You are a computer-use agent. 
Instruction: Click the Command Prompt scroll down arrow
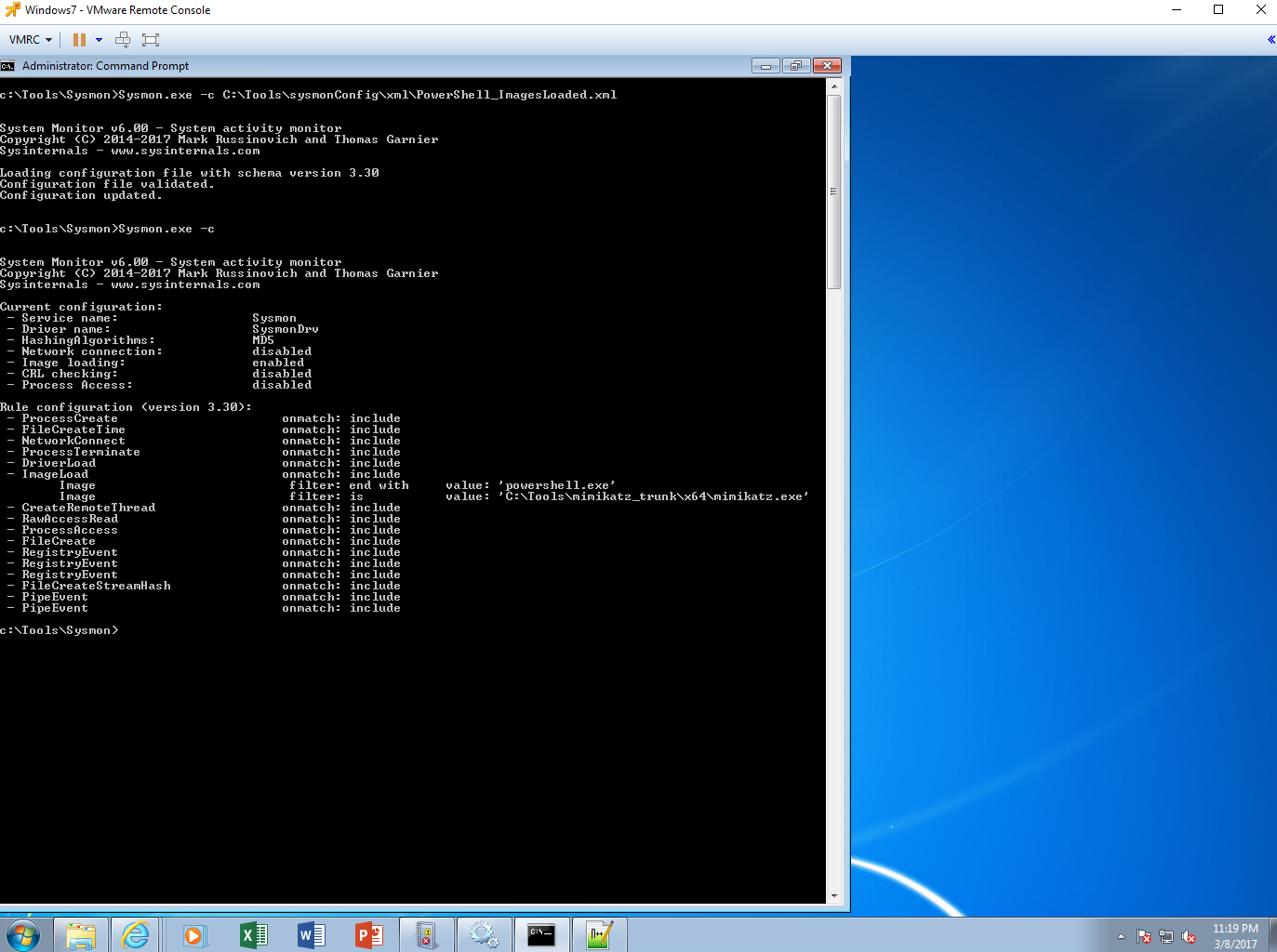pyautogui.click(x=834, y=895)
